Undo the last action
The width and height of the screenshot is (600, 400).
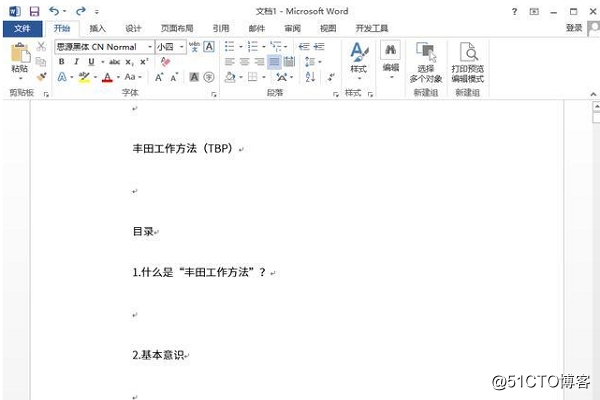(x=54, y=11)
